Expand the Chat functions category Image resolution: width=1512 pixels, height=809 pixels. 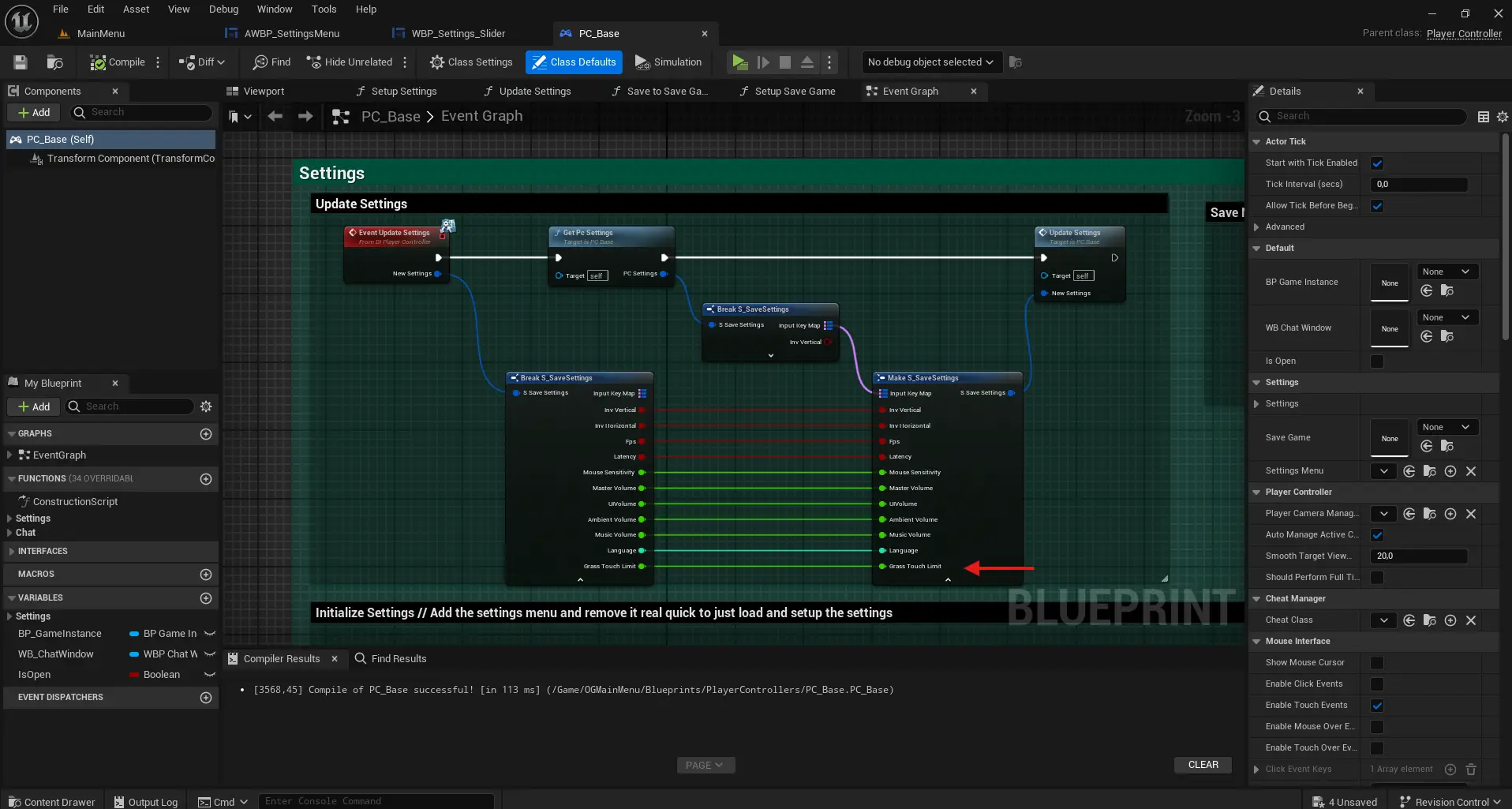click(x=9, y=533)
